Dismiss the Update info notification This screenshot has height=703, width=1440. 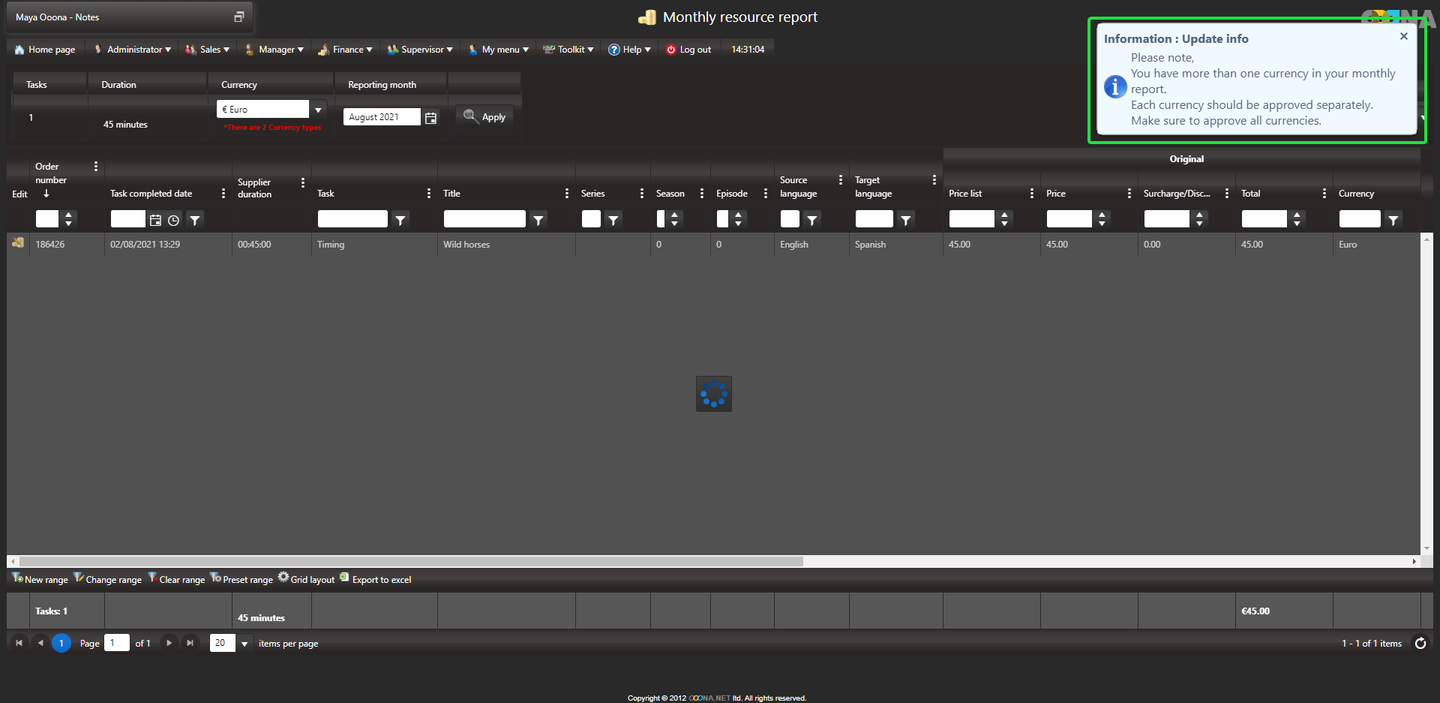click(1403, 36)
